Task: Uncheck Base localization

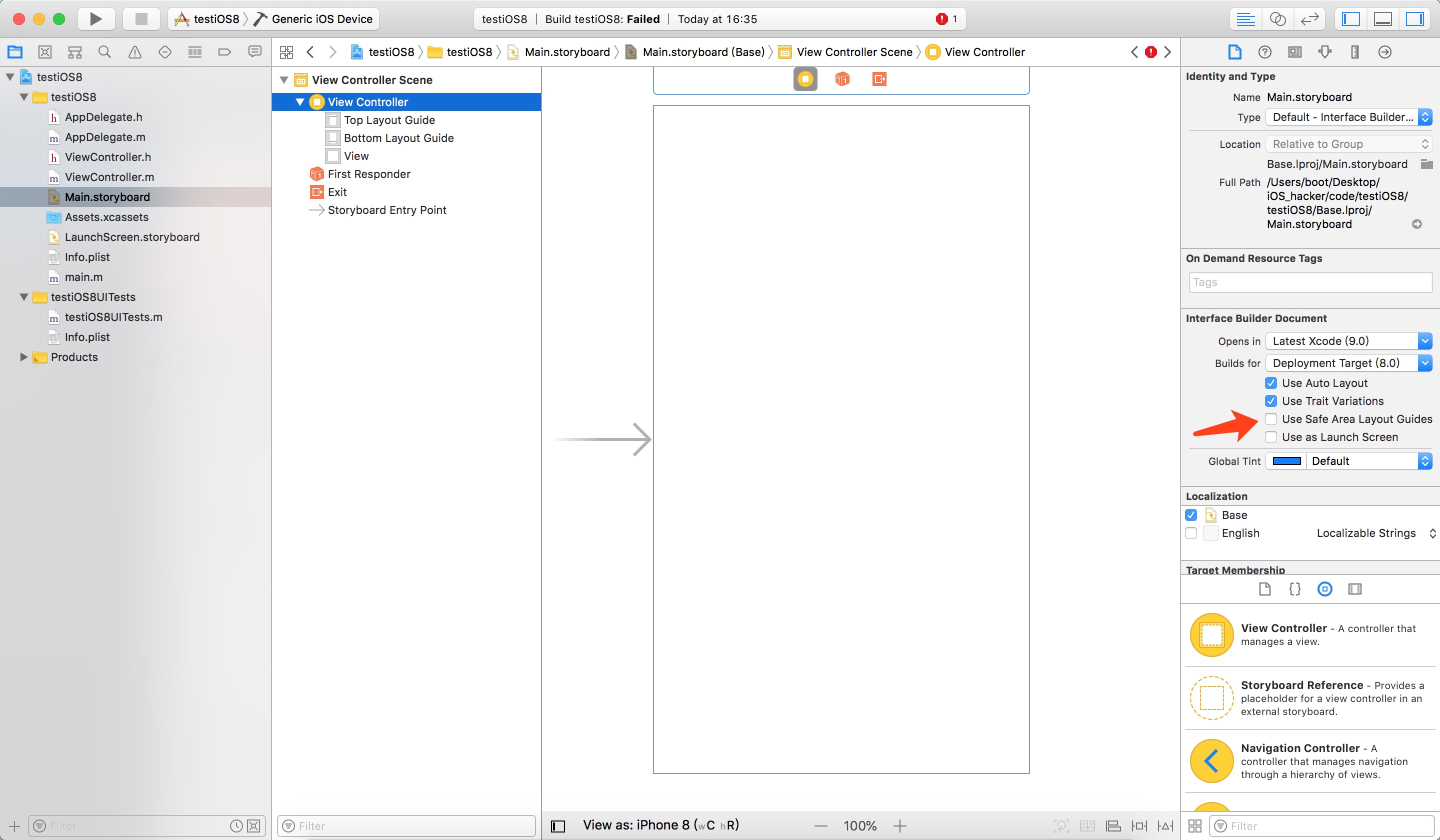Action: pos(1191,515)
